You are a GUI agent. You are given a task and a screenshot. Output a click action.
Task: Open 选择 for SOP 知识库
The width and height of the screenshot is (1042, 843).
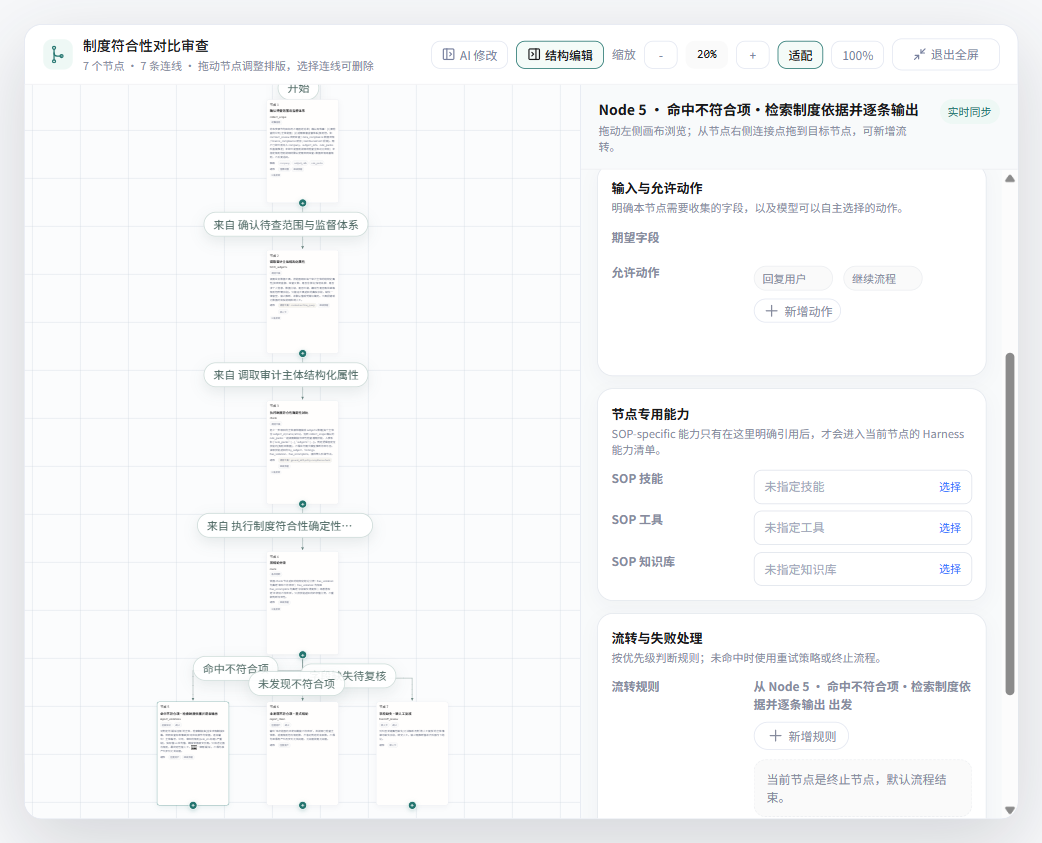[x=950, y=569]
